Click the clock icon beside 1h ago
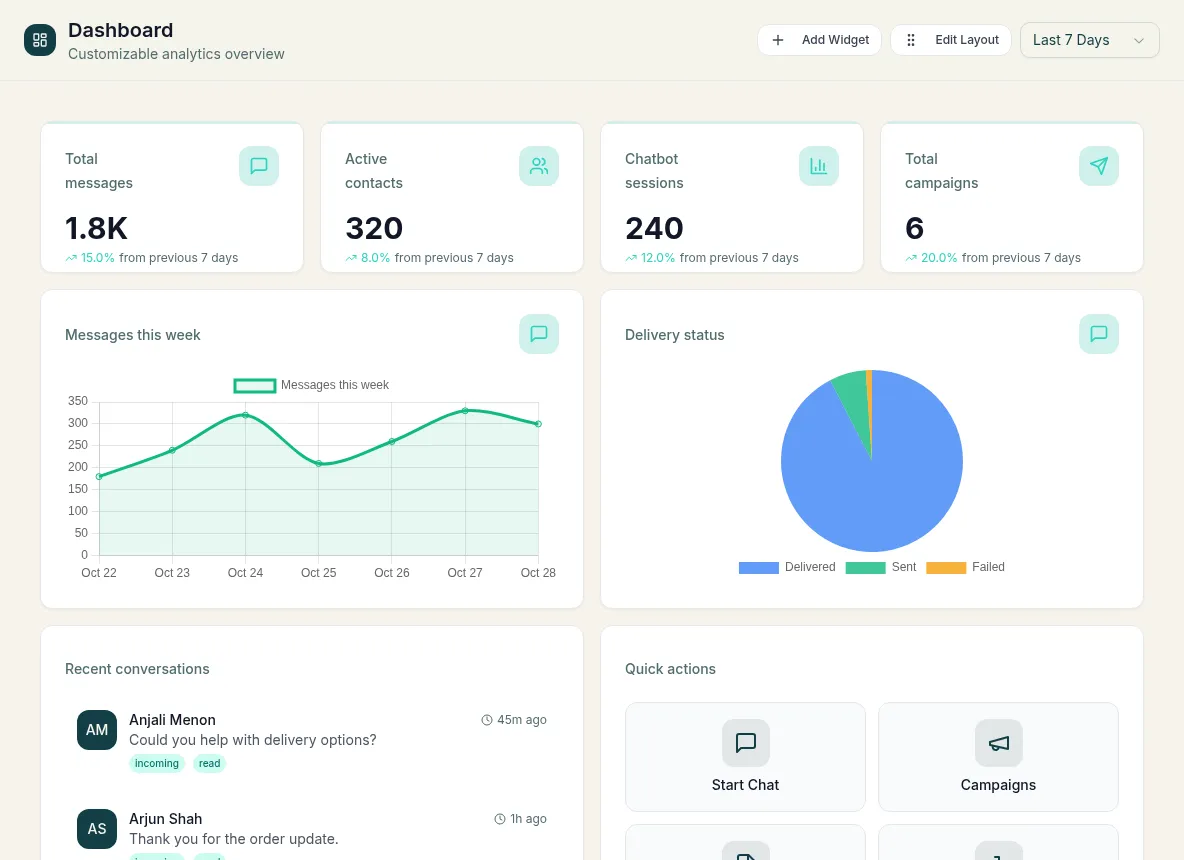1184x860 pixels. pyautogui.click(x=500, y=819)
